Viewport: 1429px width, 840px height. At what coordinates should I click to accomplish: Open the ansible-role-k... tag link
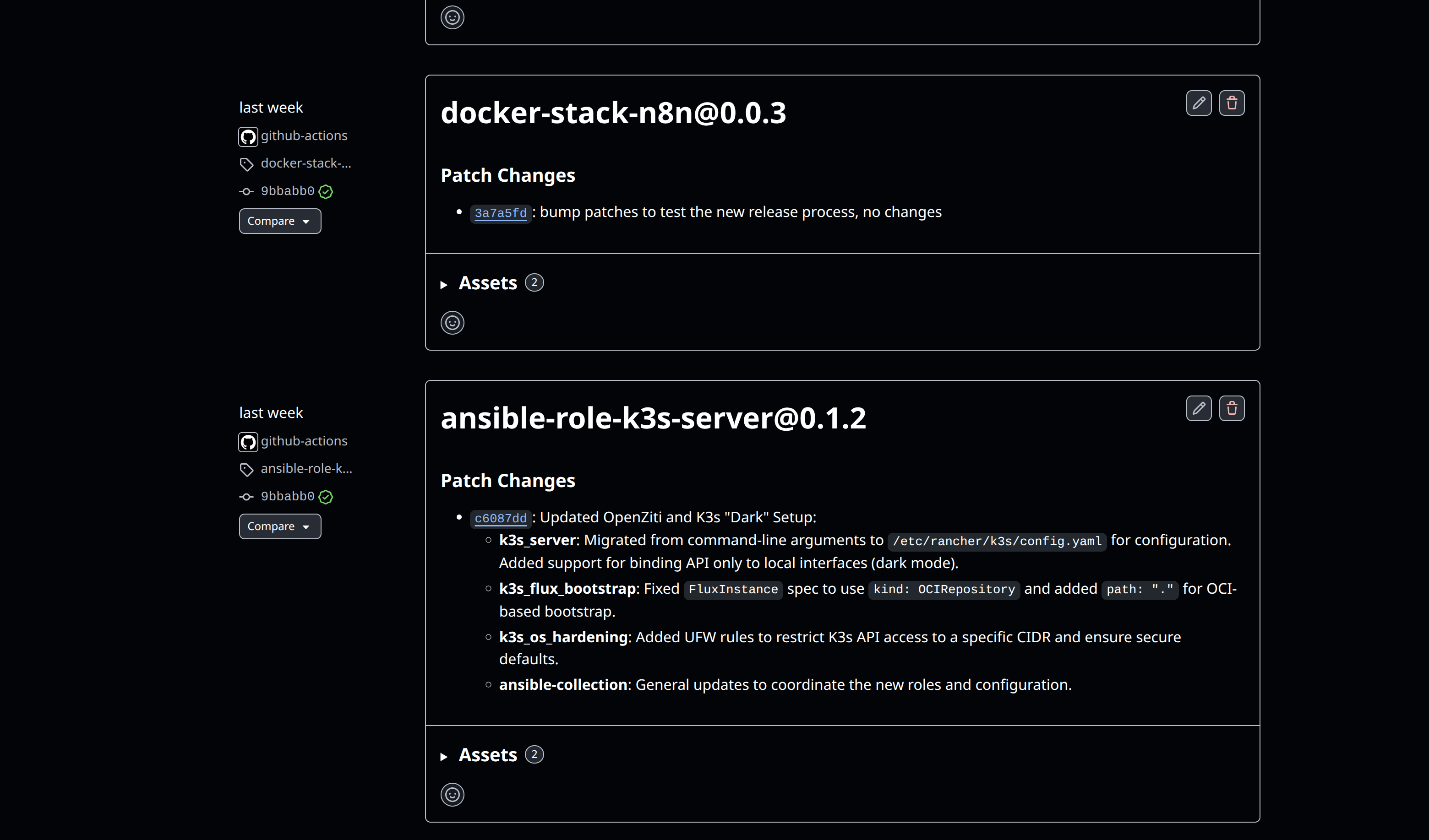pos(306,469)
